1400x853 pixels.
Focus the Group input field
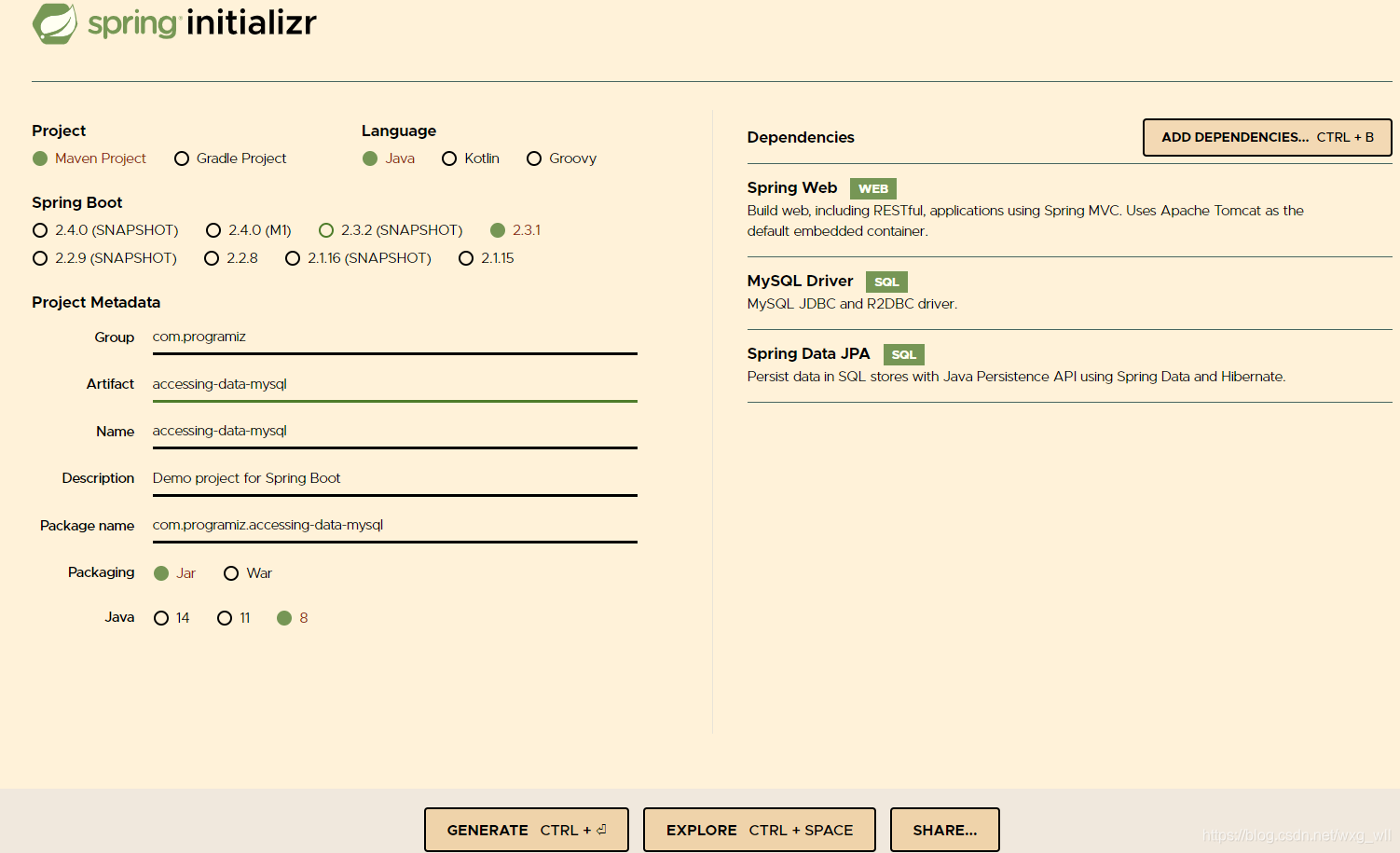point(394,337)
